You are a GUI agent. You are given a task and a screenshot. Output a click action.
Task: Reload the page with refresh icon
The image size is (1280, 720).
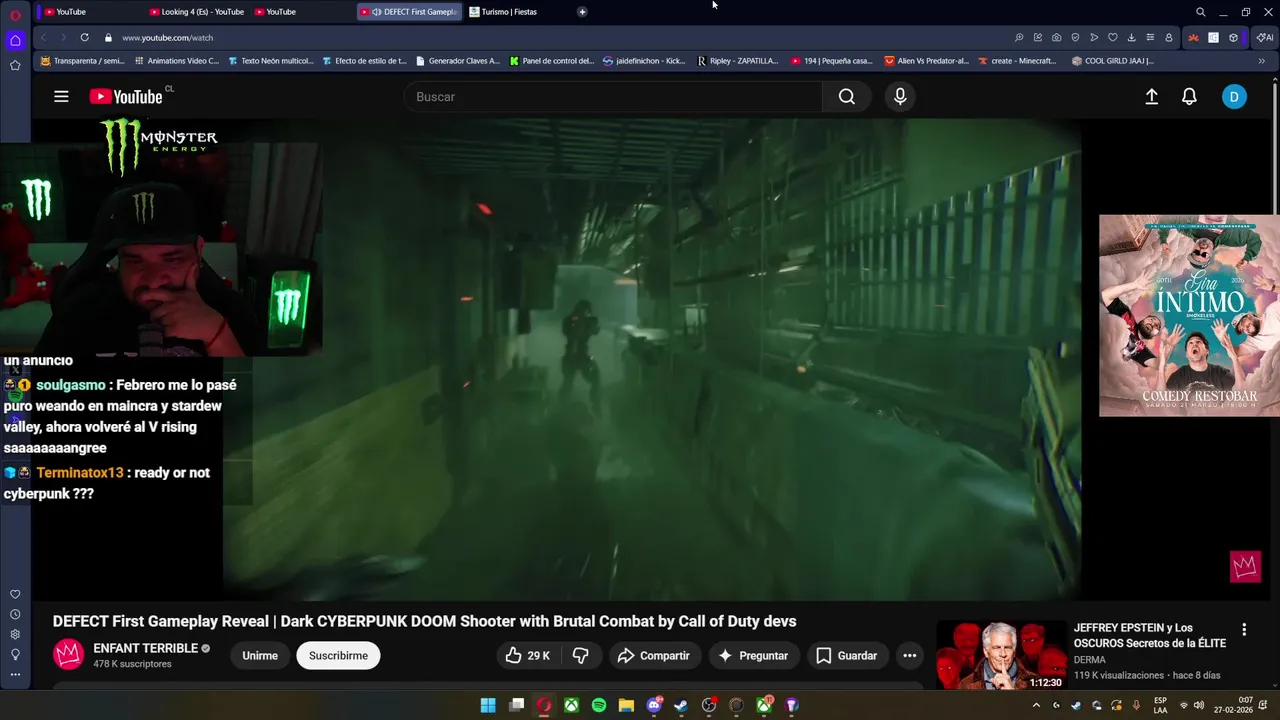click(84, 38)
